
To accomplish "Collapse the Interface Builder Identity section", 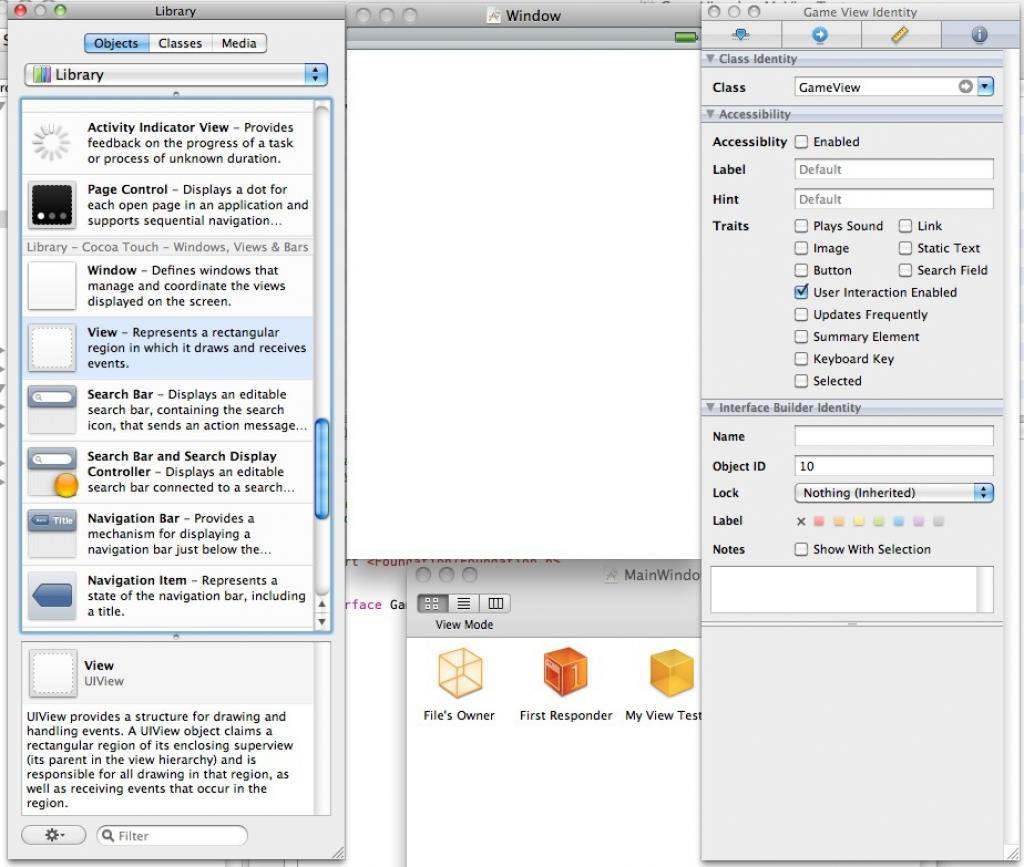I will [711, 408].
